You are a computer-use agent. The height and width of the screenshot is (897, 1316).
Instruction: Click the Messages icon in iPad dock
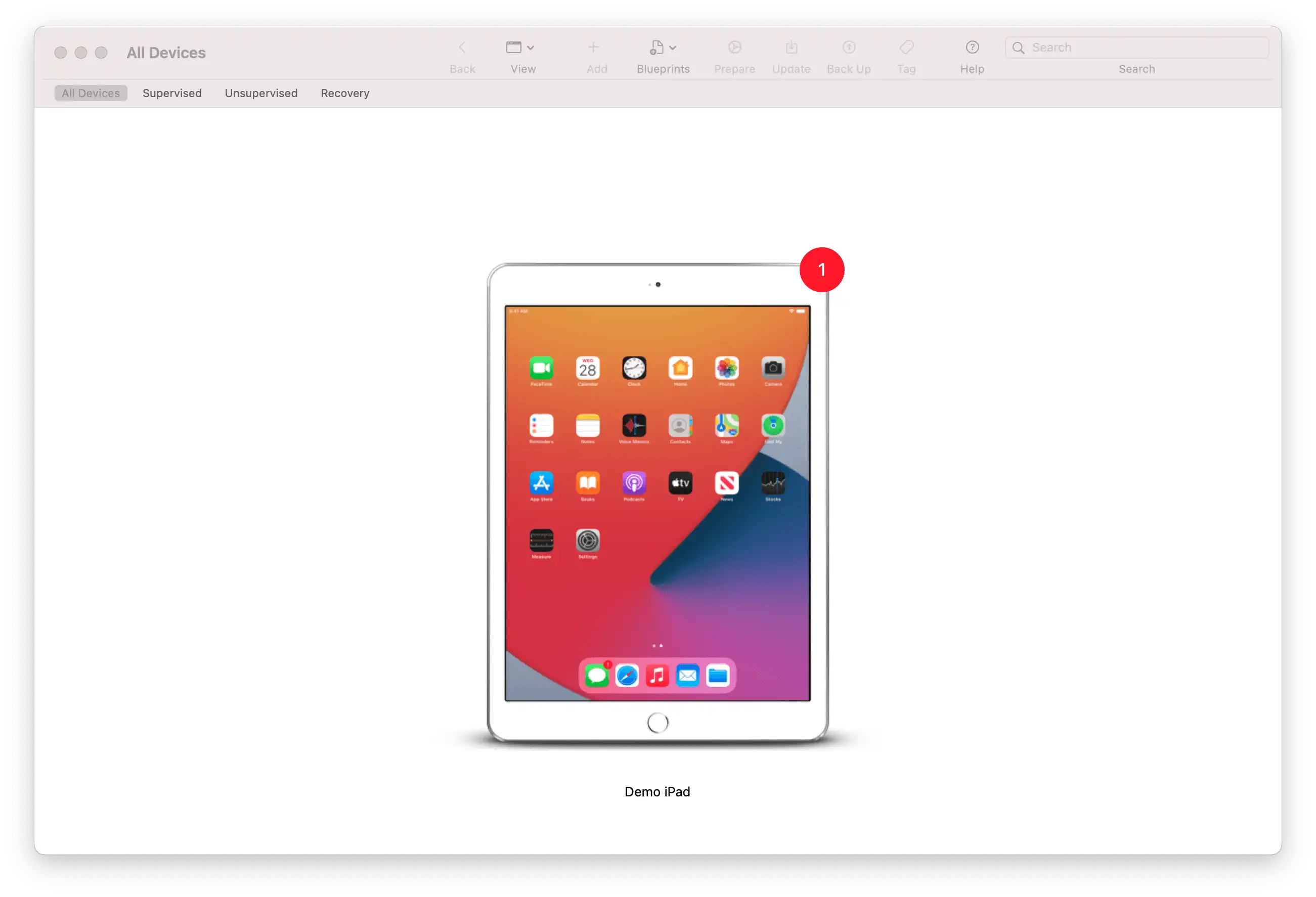[596, 675]
